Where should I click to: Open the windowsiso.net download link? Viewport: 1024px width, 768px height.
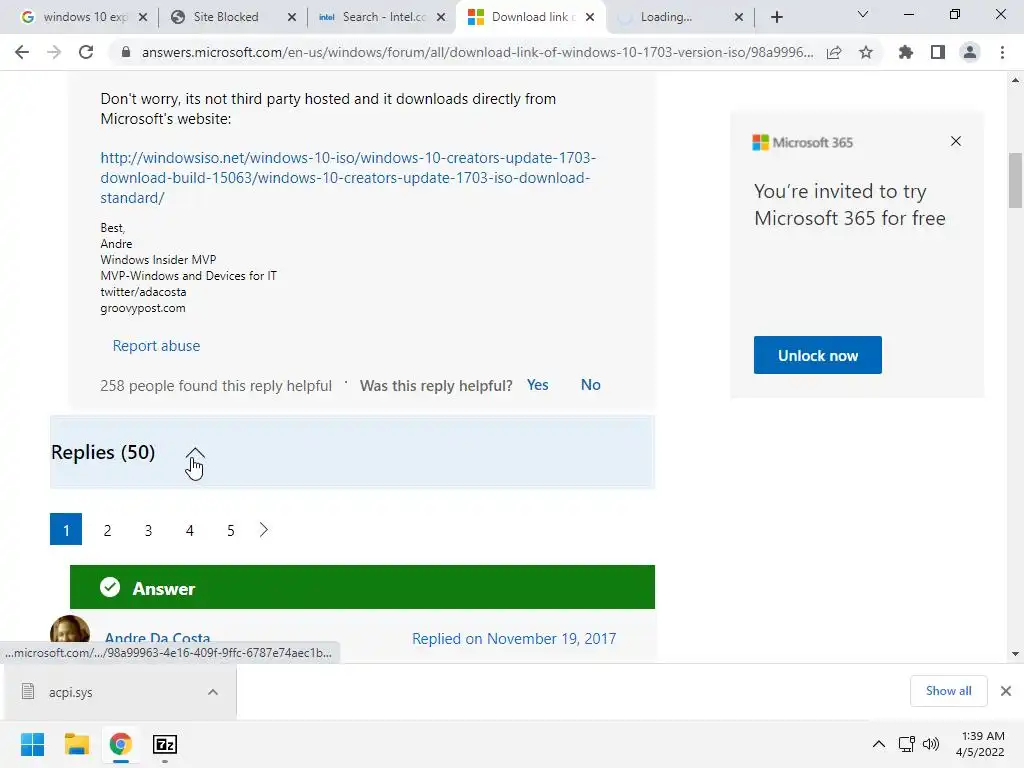pos(348,178)
